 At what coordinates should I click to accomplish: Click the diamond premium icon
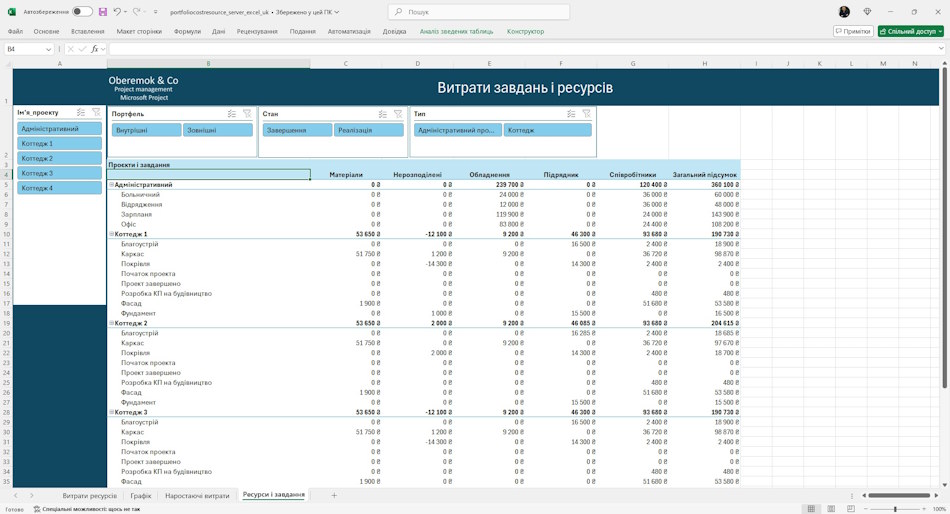click(x=867, y=12)
